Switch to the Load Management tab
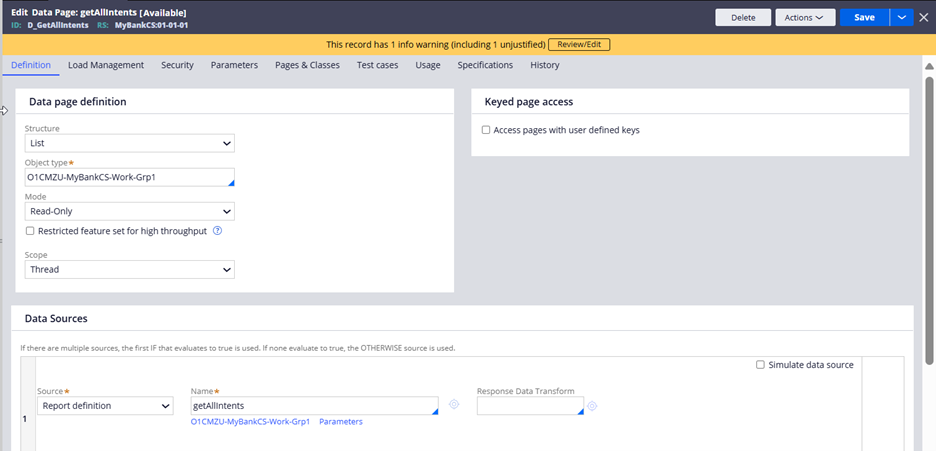The height and width of the screenshot is (451, 936). [106, 65]
